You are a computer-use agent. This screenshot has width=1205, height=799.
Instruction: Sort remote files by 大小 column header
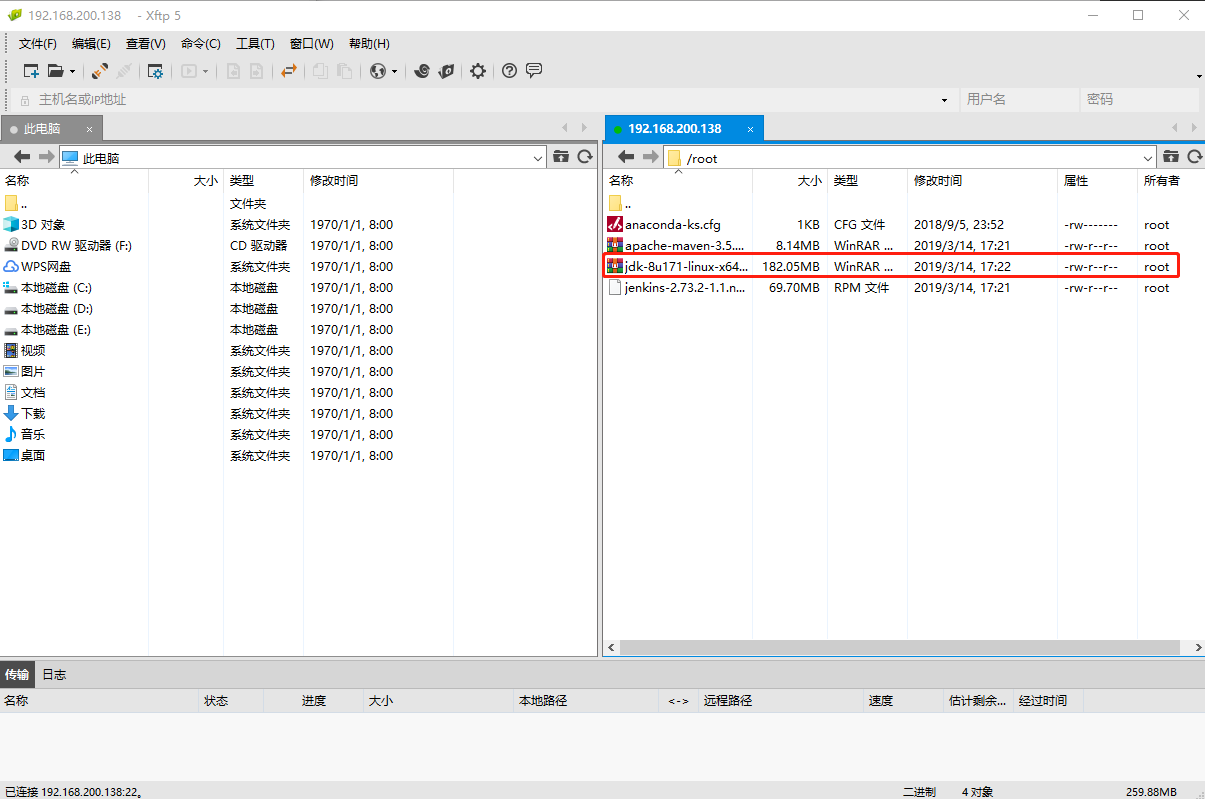click(790, 181)
